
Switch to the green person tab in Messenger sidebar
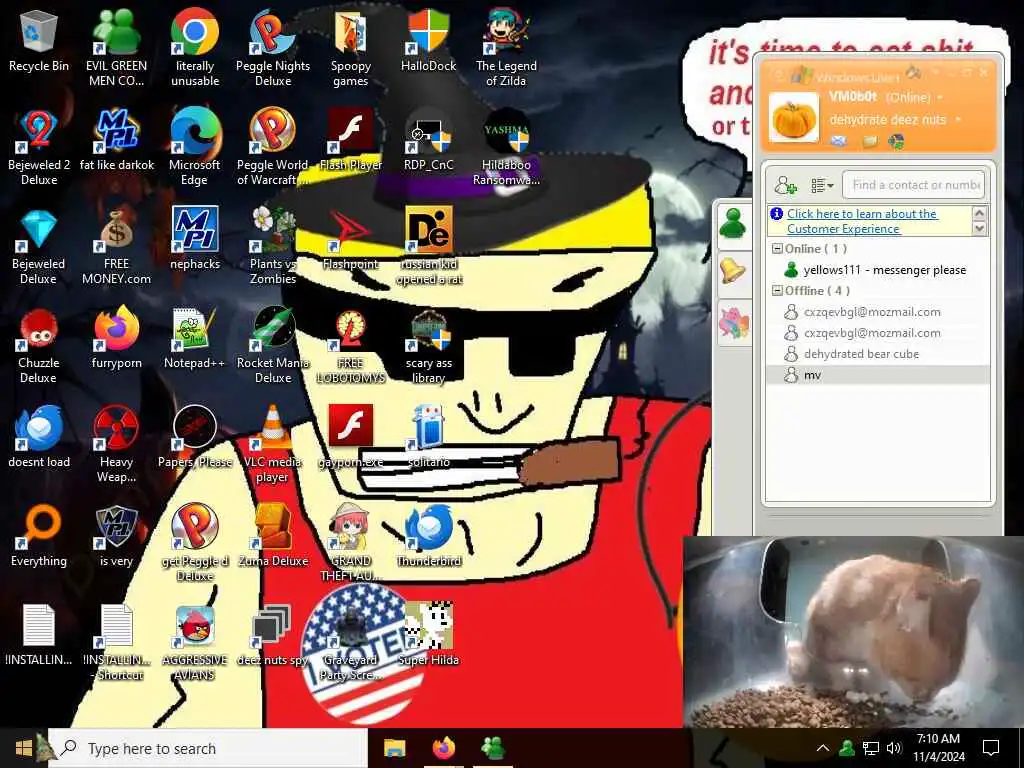733,224
